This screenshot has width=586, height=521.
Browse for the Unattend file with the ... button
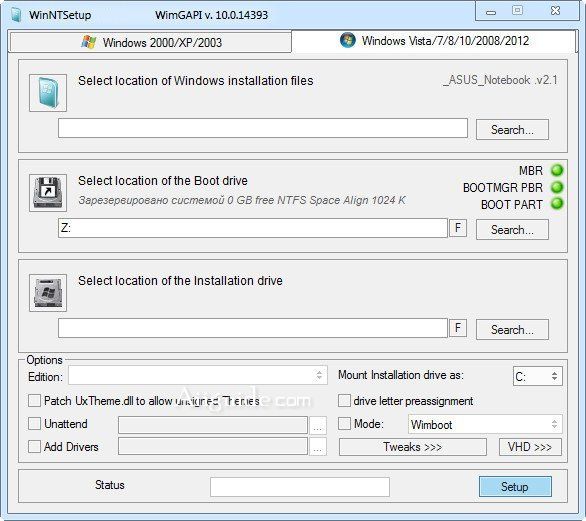tap(318, 425)
